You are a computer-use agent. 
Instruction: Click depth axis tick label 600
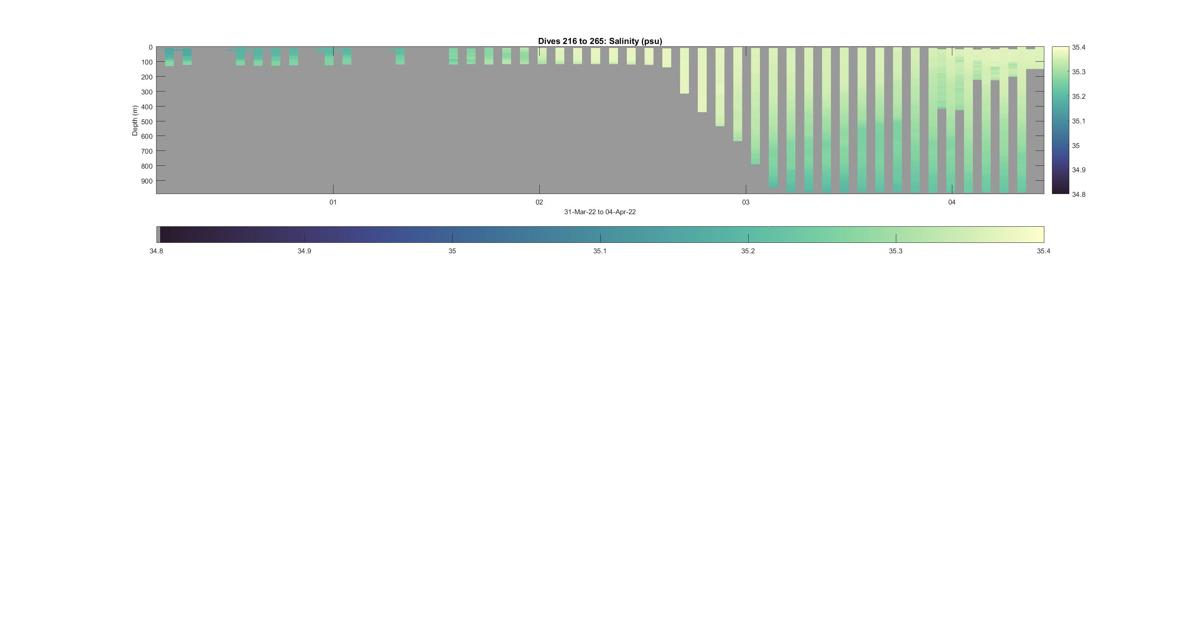point(146,136)
